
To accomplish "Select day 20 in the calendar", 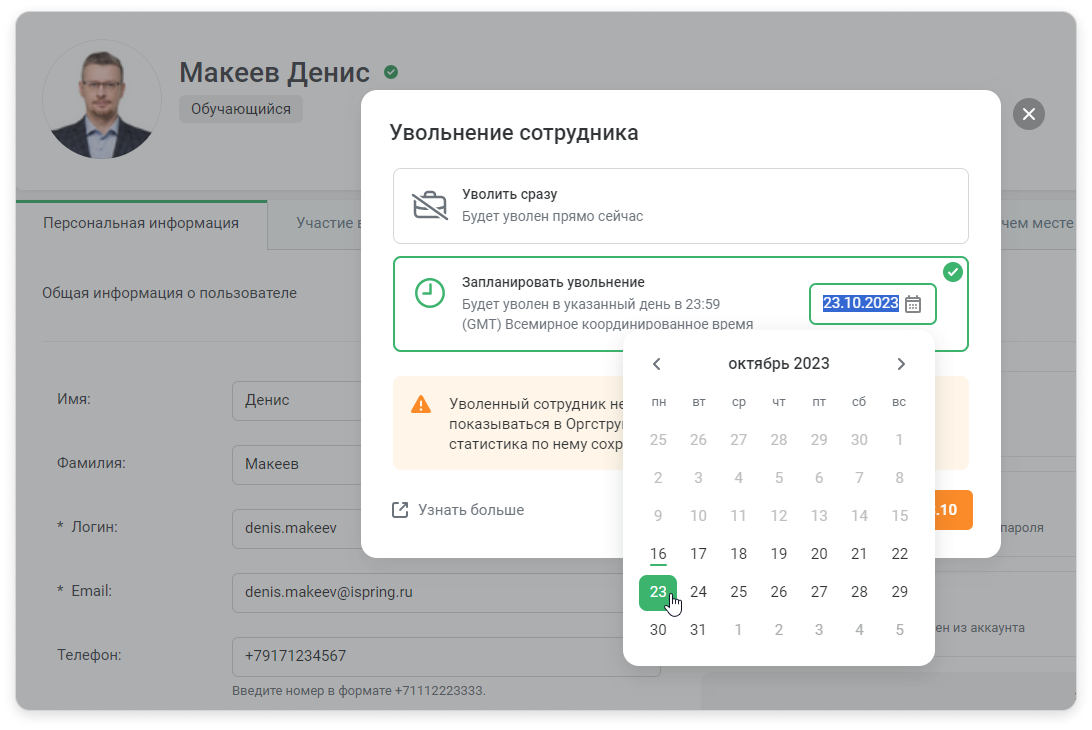I will 819,554.
